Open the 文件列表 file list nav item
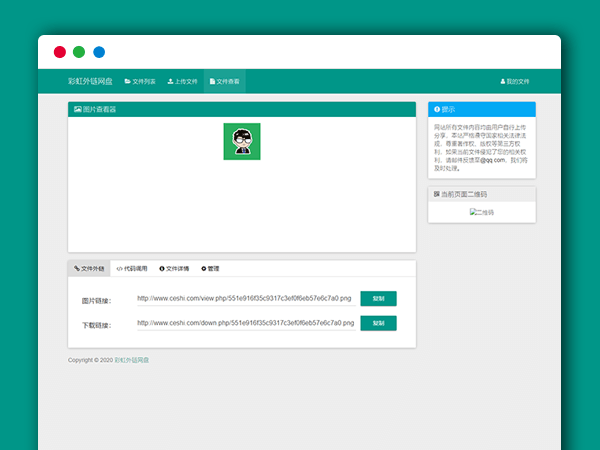 140,81
